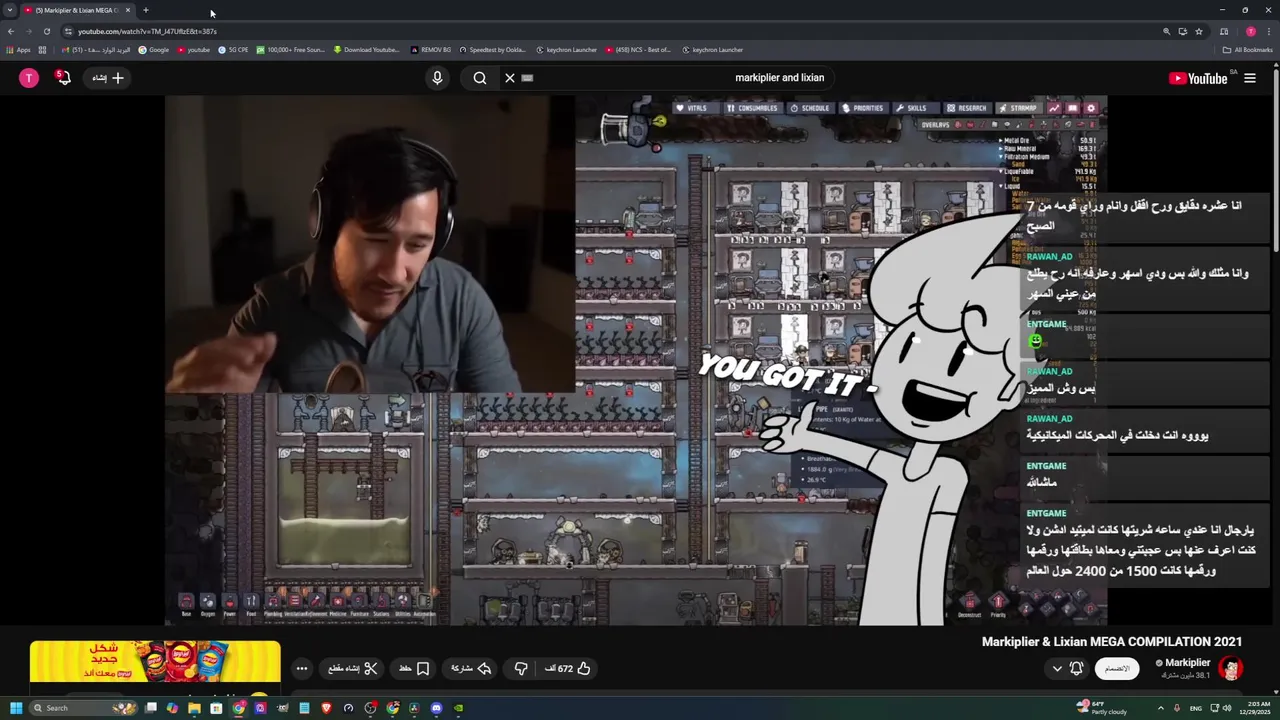Open All Bookmarks folder

pos(1247,50)
